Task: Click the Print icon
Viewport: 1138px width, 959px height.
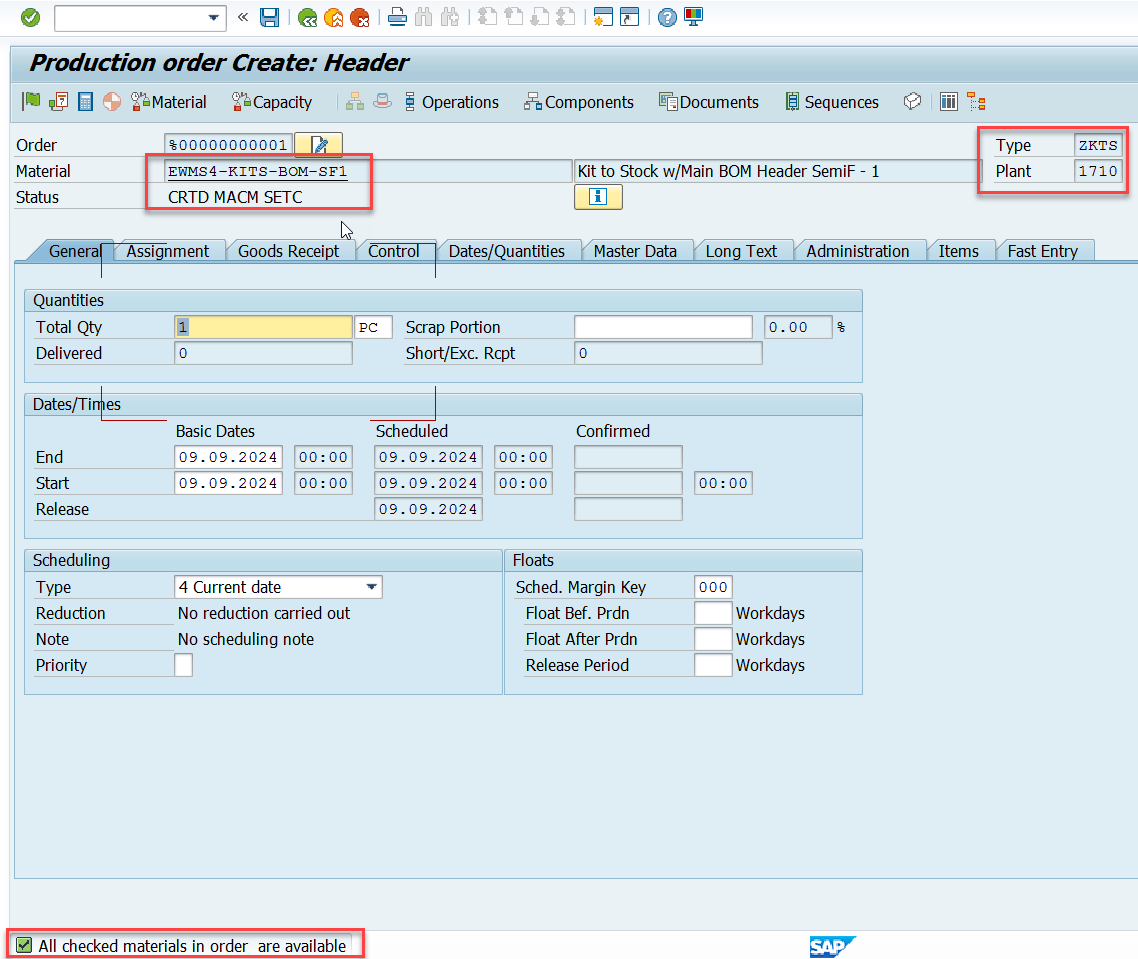Action: (x=397, y=17)
